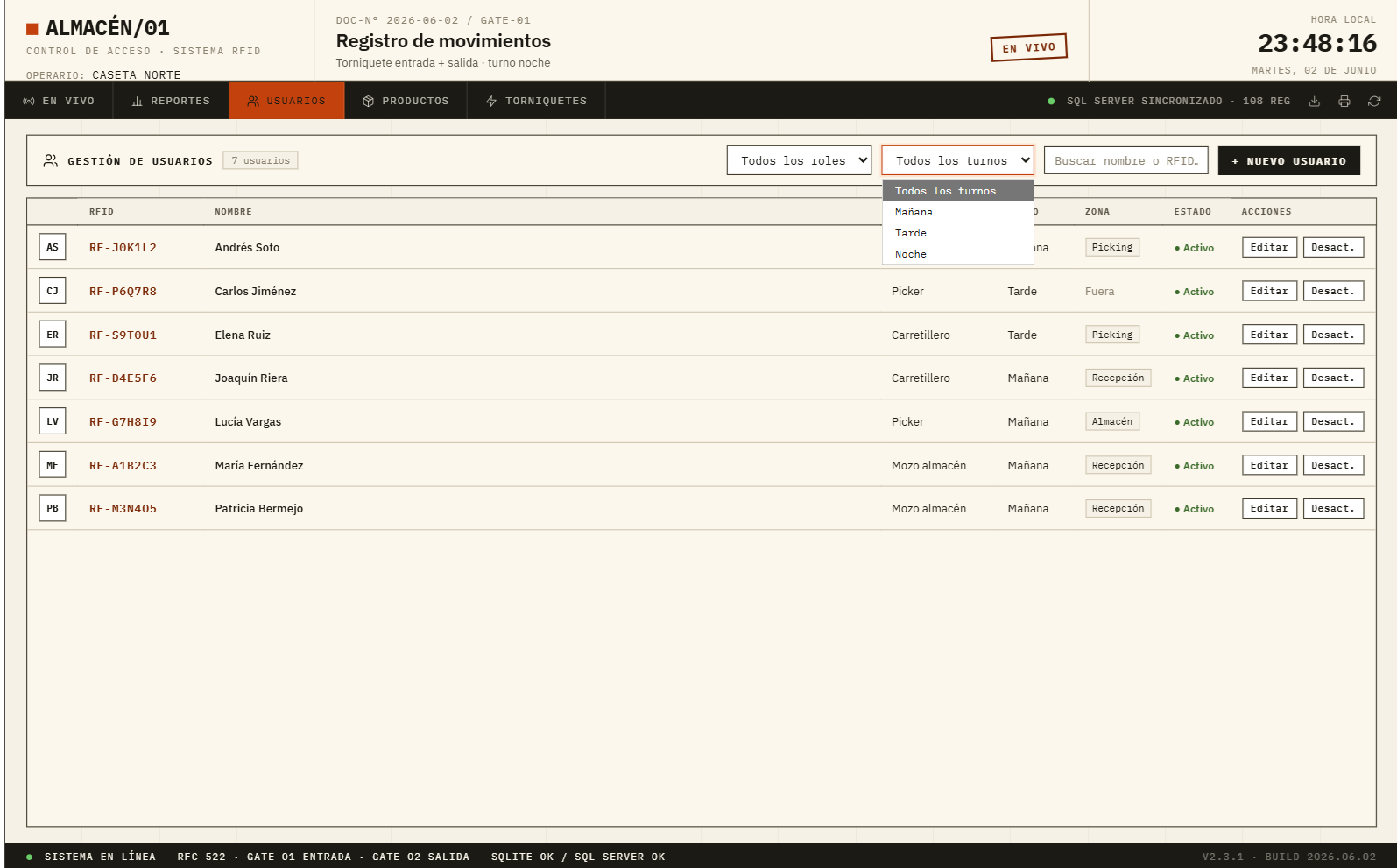The height and width of the screenshot is (868, 1397).
Task: Click the NOMBRE column header
Action: pyautogui.click(x=233, y=212)
